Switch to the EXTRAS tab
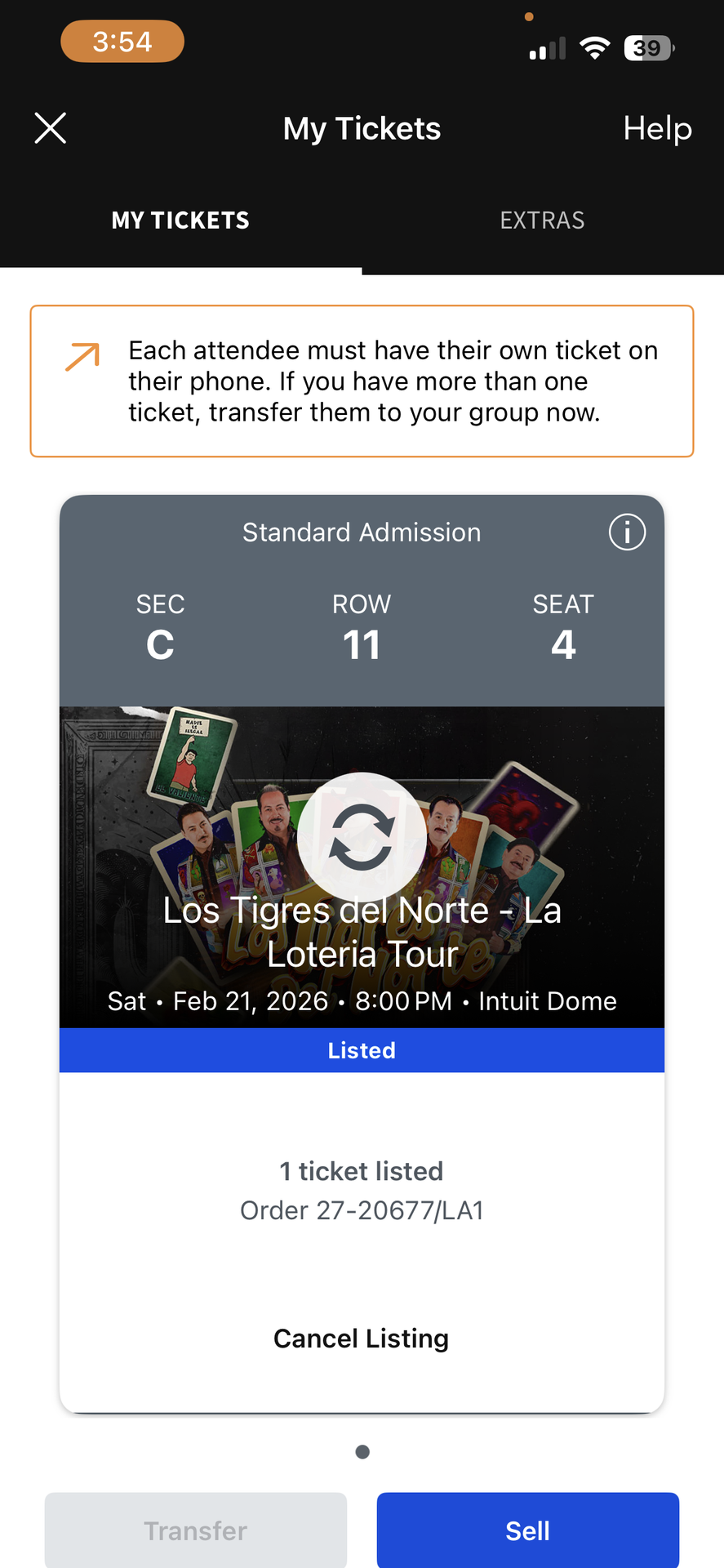Viewport: 724px width, 1568px height. [542, 220]
